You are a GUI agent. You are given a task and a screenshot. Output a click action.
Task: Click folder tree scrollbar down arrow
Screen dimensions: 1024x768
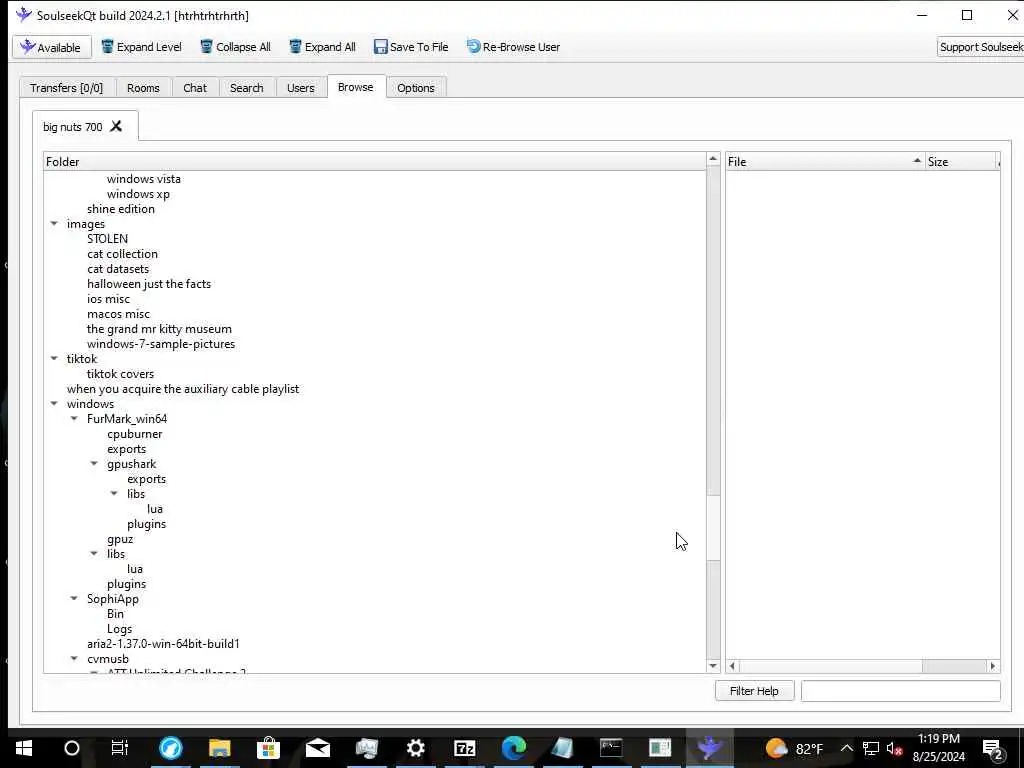tap(713, 666)
